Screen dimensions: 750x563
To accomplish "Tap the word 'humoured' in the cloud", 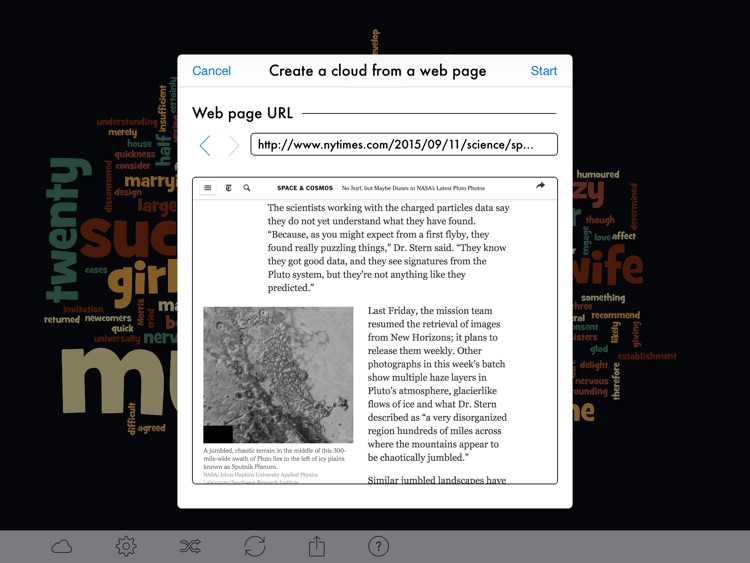I will (x=597, y=175).
